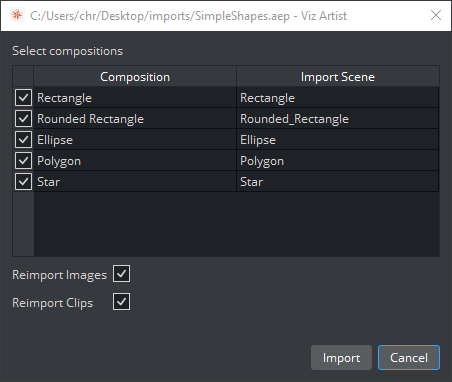The height and width of the screenshot is (382, 452).
Task: Click the Import button
Action: pyautogui.click(x=341, y=358)
